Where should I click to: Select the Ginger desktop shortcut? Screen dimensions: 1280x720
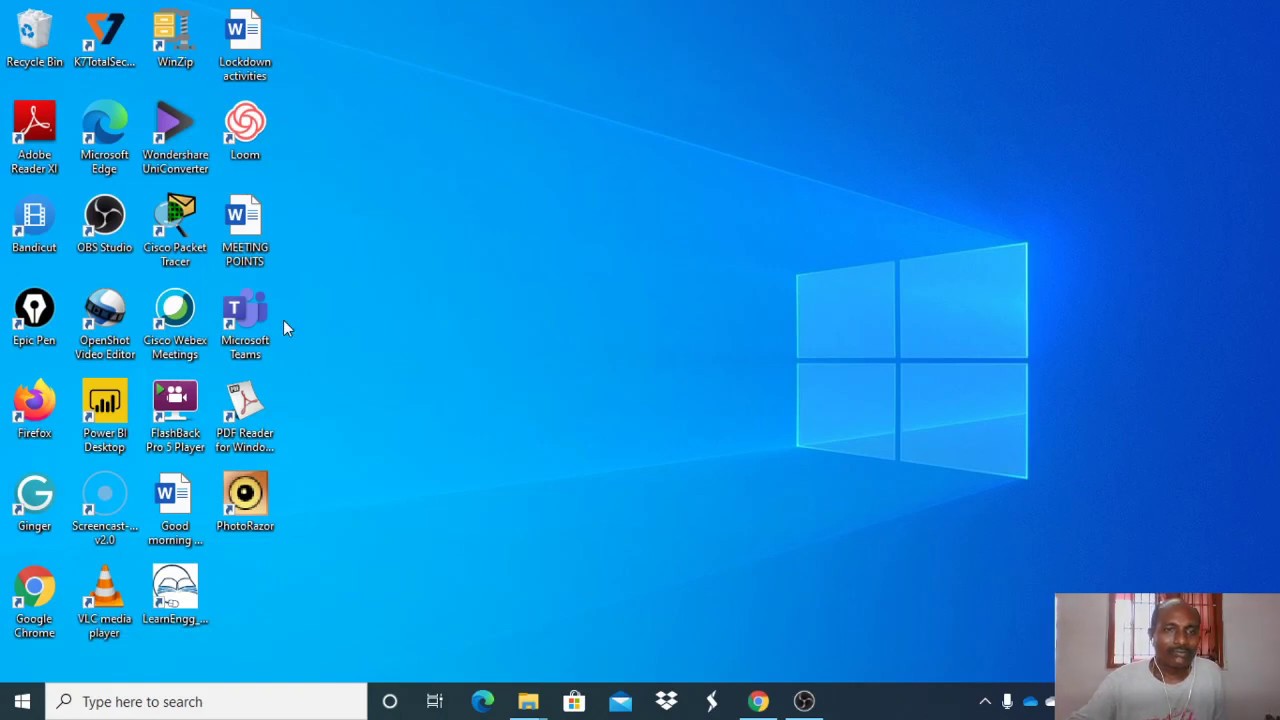pyautogui.click(x=34, y=504)
